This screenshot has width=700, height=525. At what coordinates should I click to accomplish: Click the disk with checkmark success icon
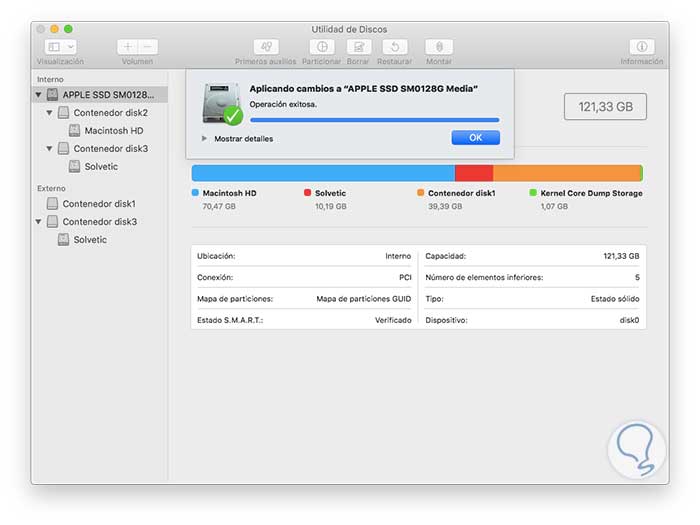point(222,104)
